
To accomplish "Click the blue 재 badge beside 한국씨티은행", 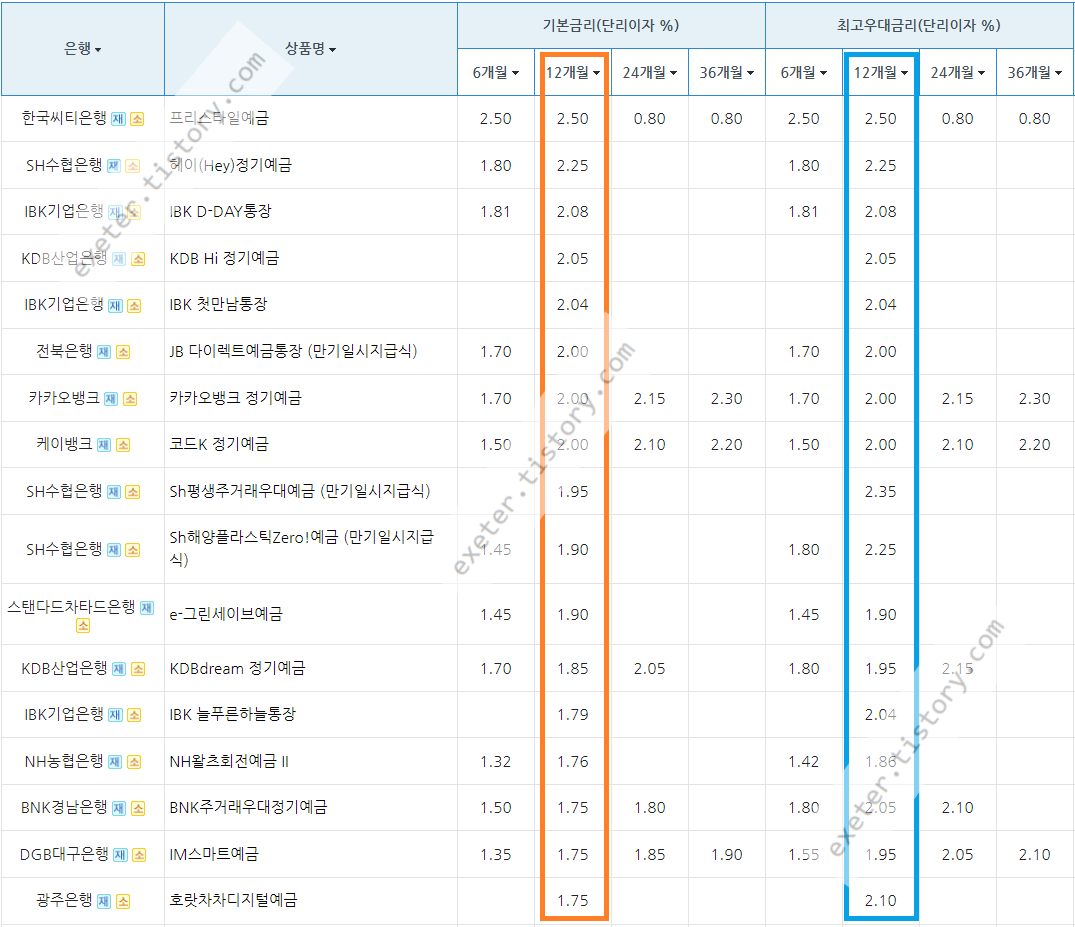I will point(119,119).
